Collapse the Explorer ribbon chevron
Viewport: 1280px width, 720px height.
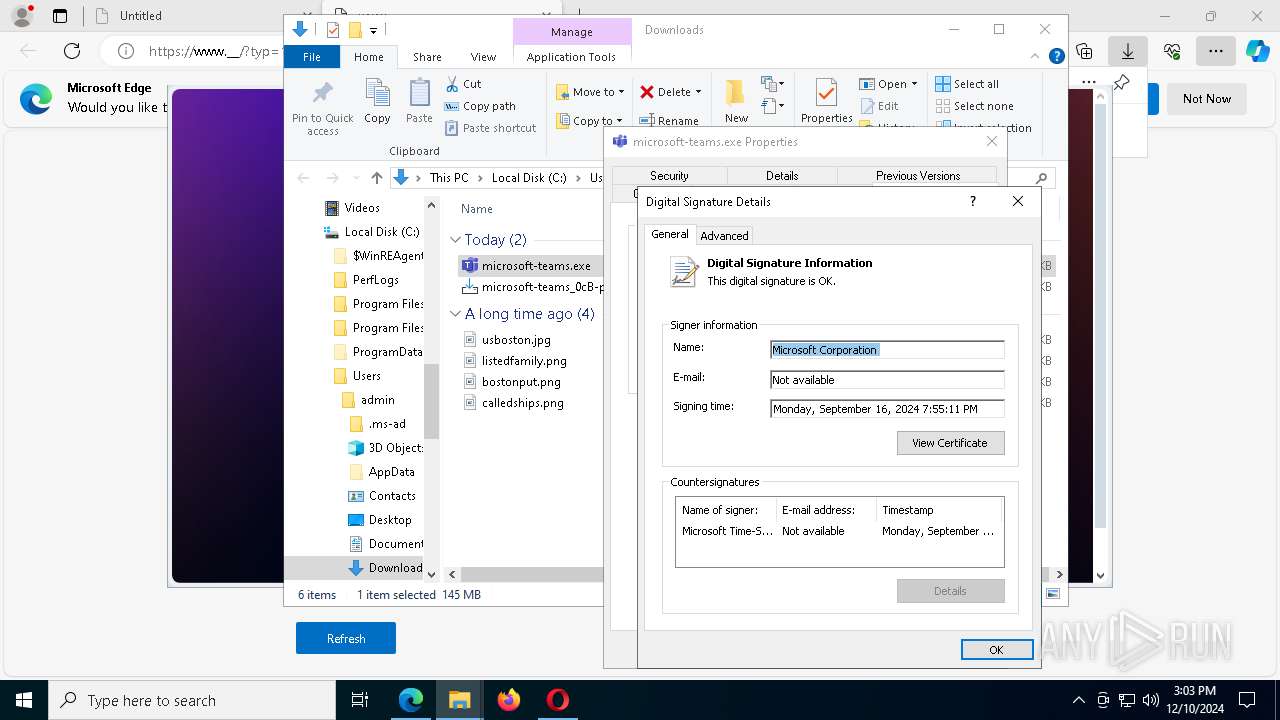(x=1037, y=57)
